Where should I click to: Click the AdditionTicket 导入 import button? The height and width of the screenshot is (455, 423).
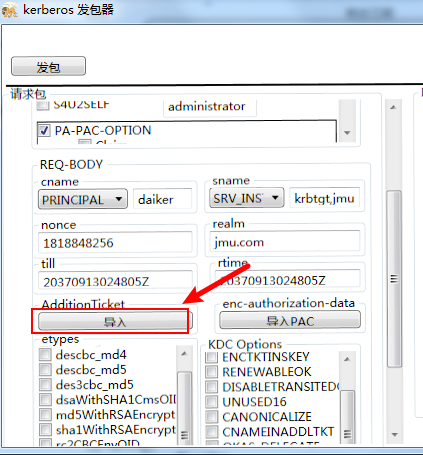point(114,321)
